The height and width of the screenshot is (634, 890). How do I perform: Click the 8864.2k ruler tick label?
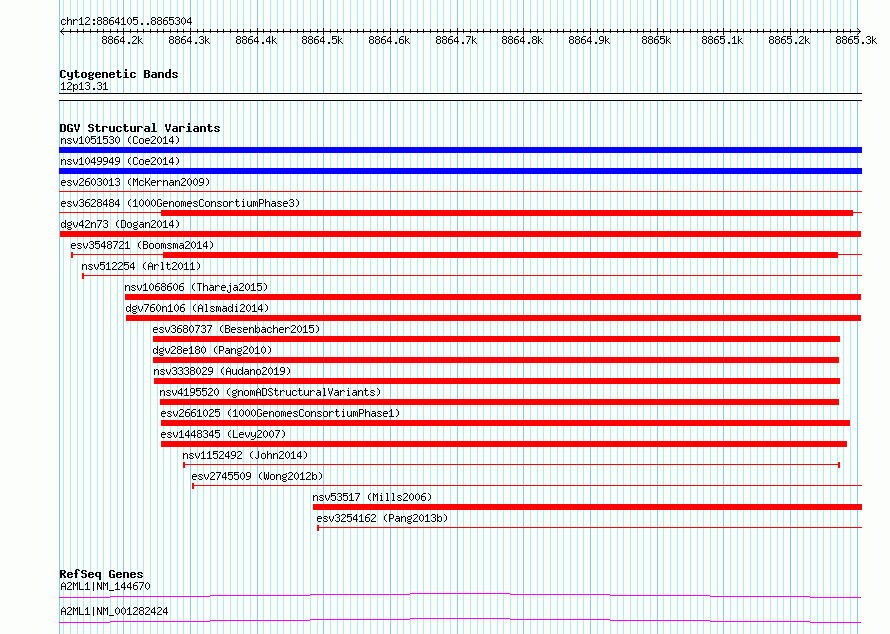tap(122, 40)
